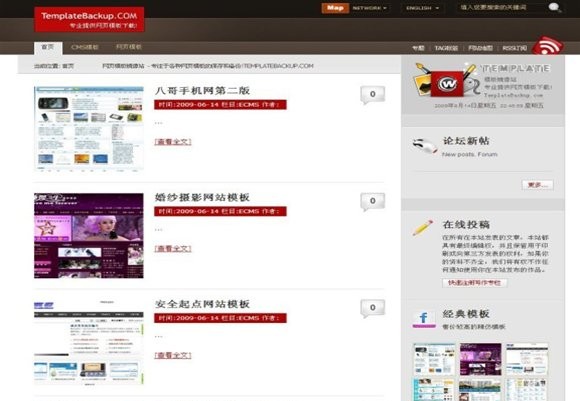Click the button below 在线投稿 description

click(x=475, y=283)
